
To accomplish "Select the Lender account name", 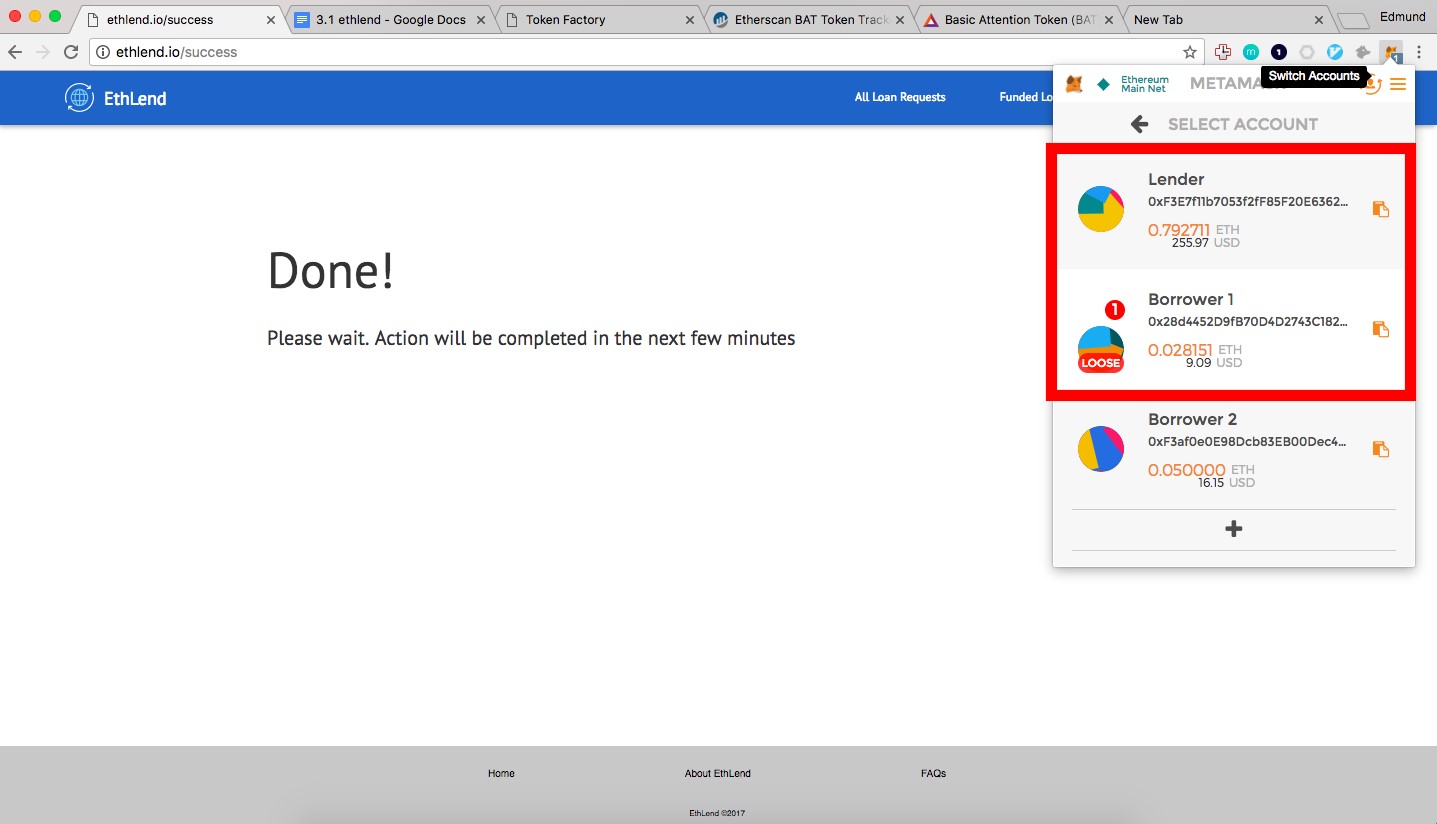I will coord(1176,179).
